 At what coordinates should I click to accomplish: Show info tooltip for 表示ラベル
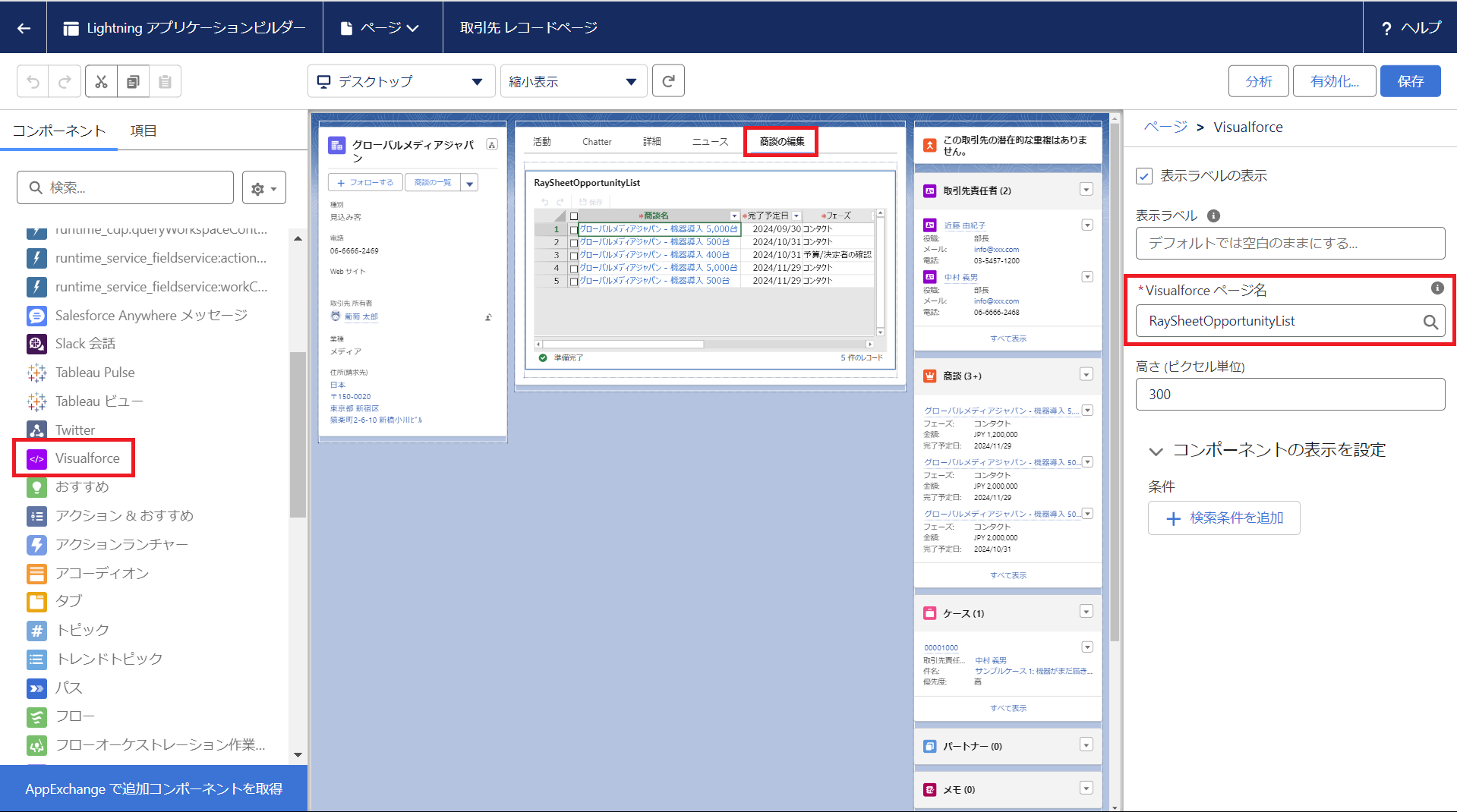[x=1213, y=216]
